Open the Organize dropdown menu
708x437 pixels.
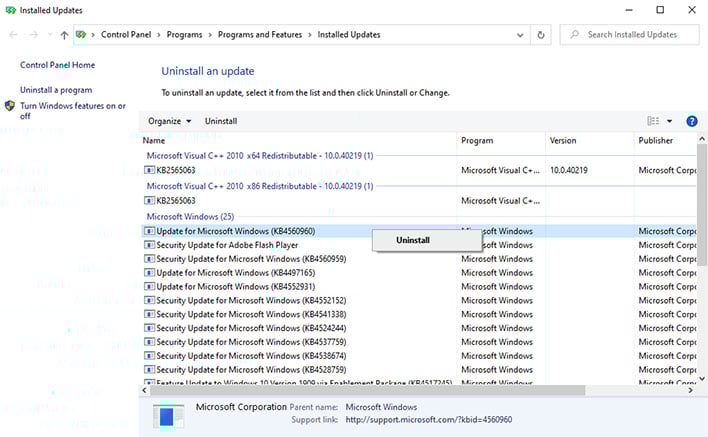pos(170,121)
